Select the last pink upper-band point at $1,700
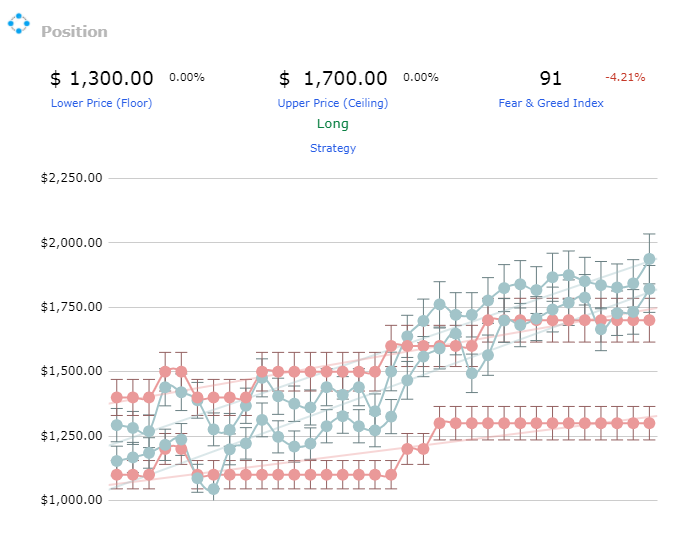This screenshot has width=690, height=539. pos(650,320)
